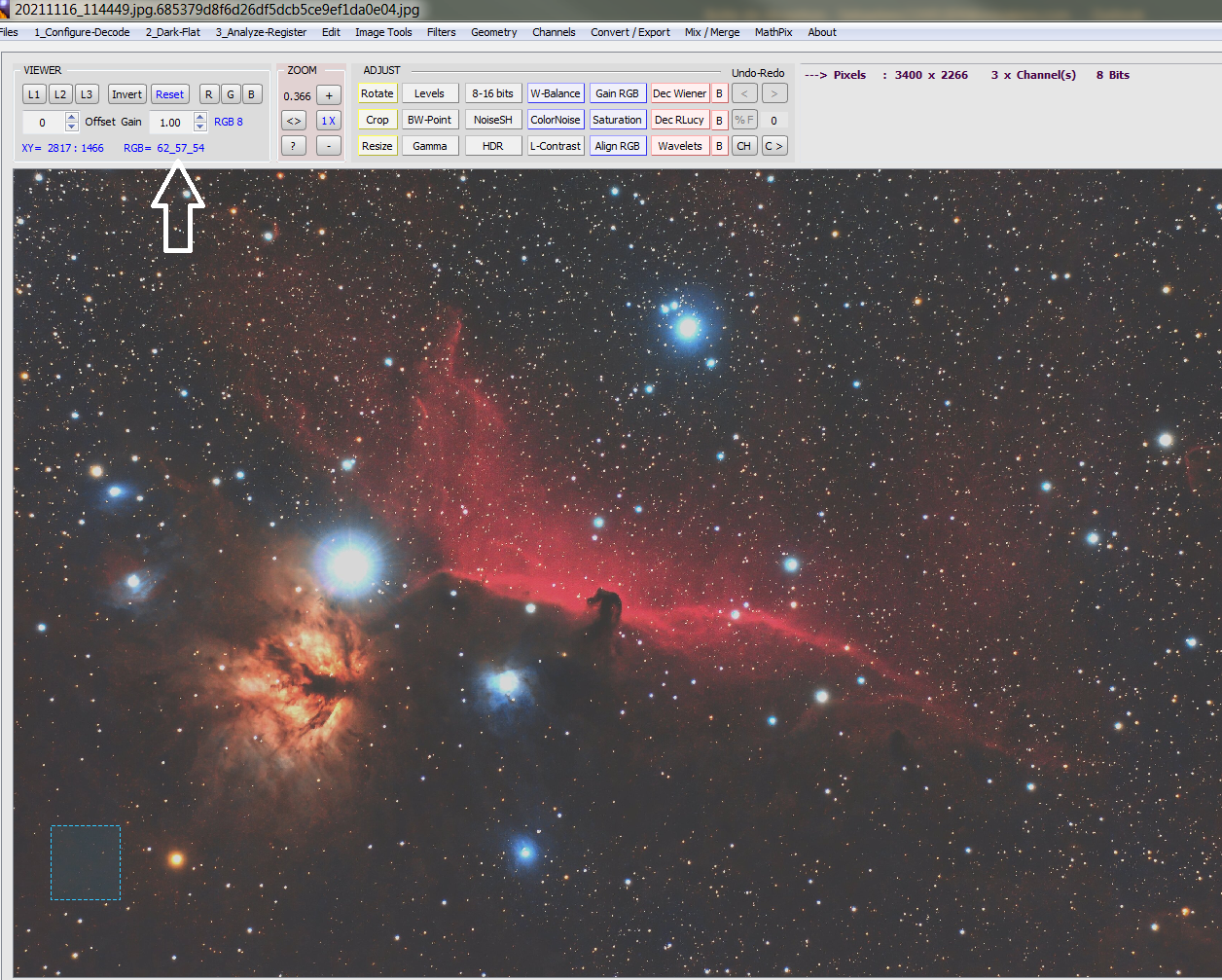1222x980 pixels.
Task: Open the 1_Configure-Decode menu
Action: click(83, 32)
